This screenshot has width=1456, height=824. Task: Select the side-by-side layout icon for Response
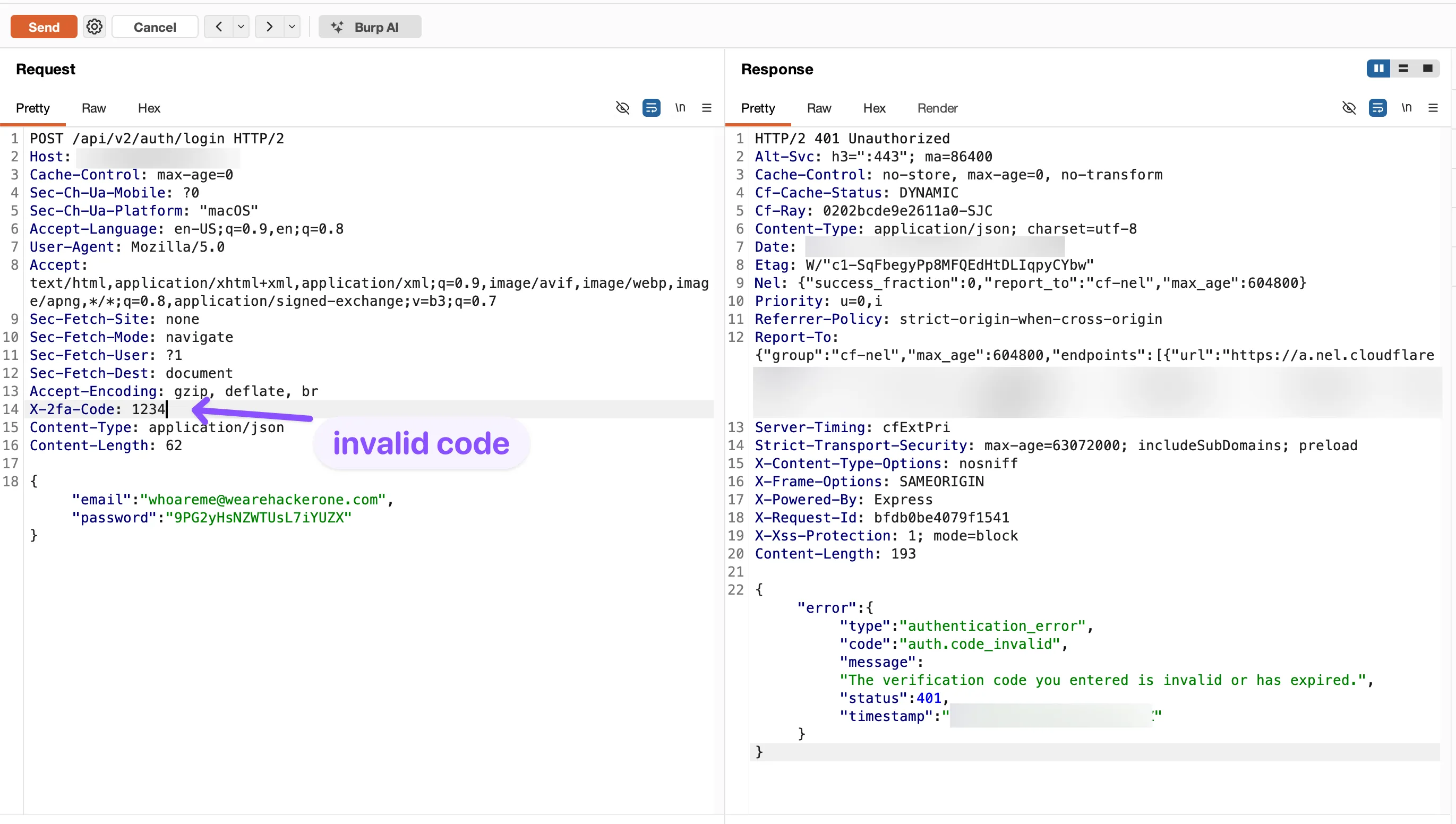(x=1378, y=68)
